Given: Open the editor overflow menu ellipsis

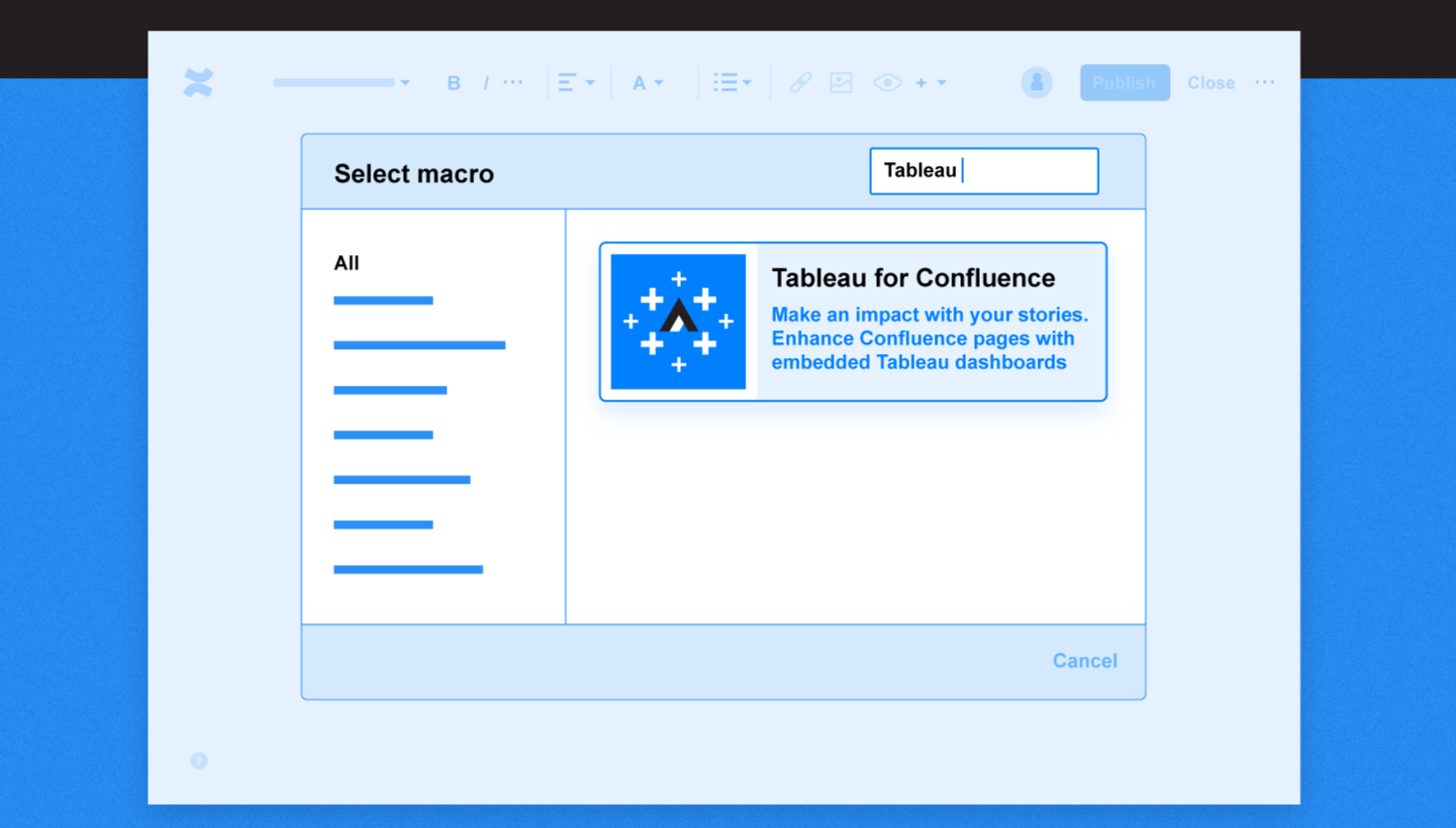Looking at the screenshot, I should coord(1265,82).
